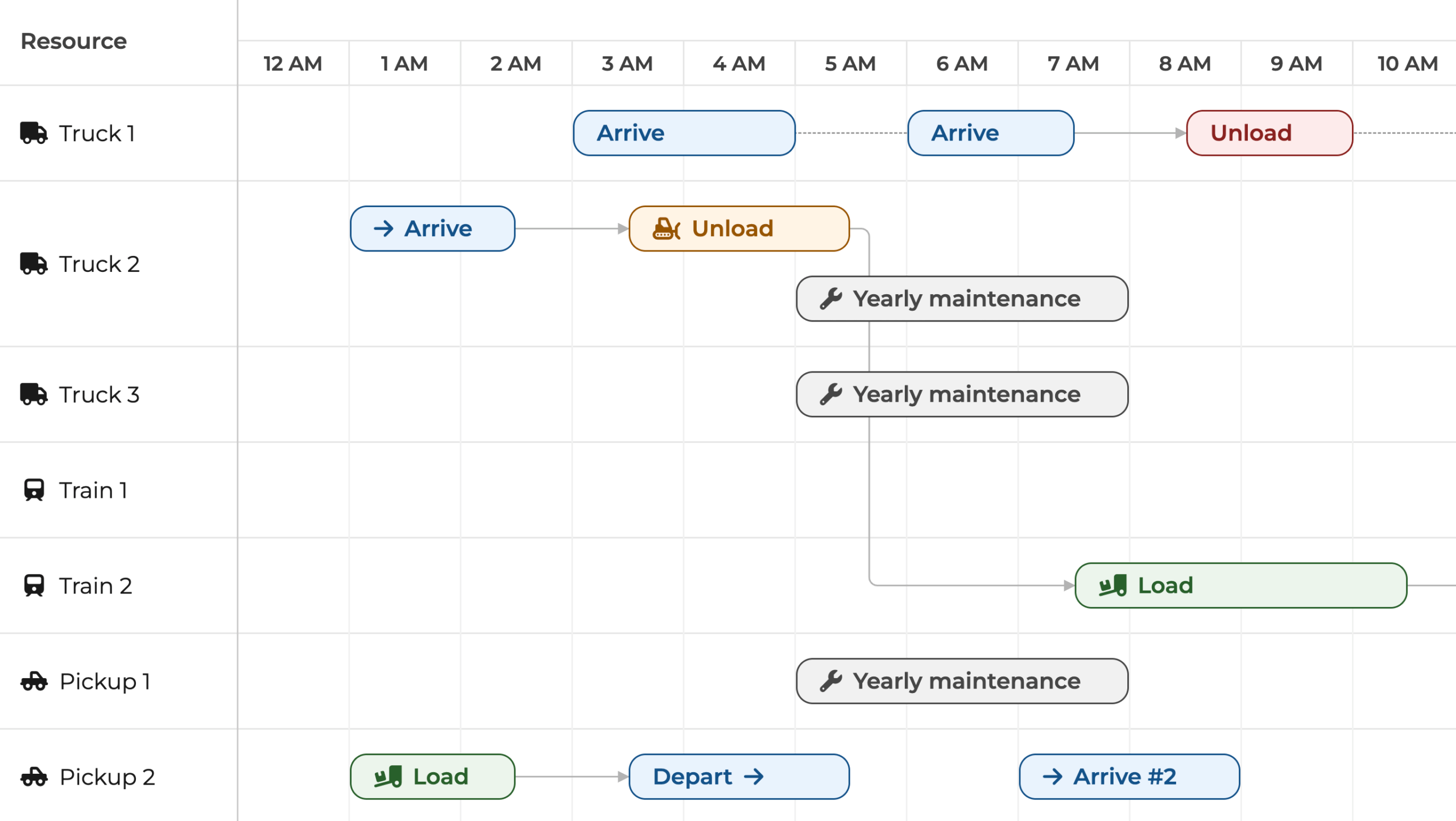Select Truck 2's Yearly maintenance event
1456x821 pixels.
[962, 299]
